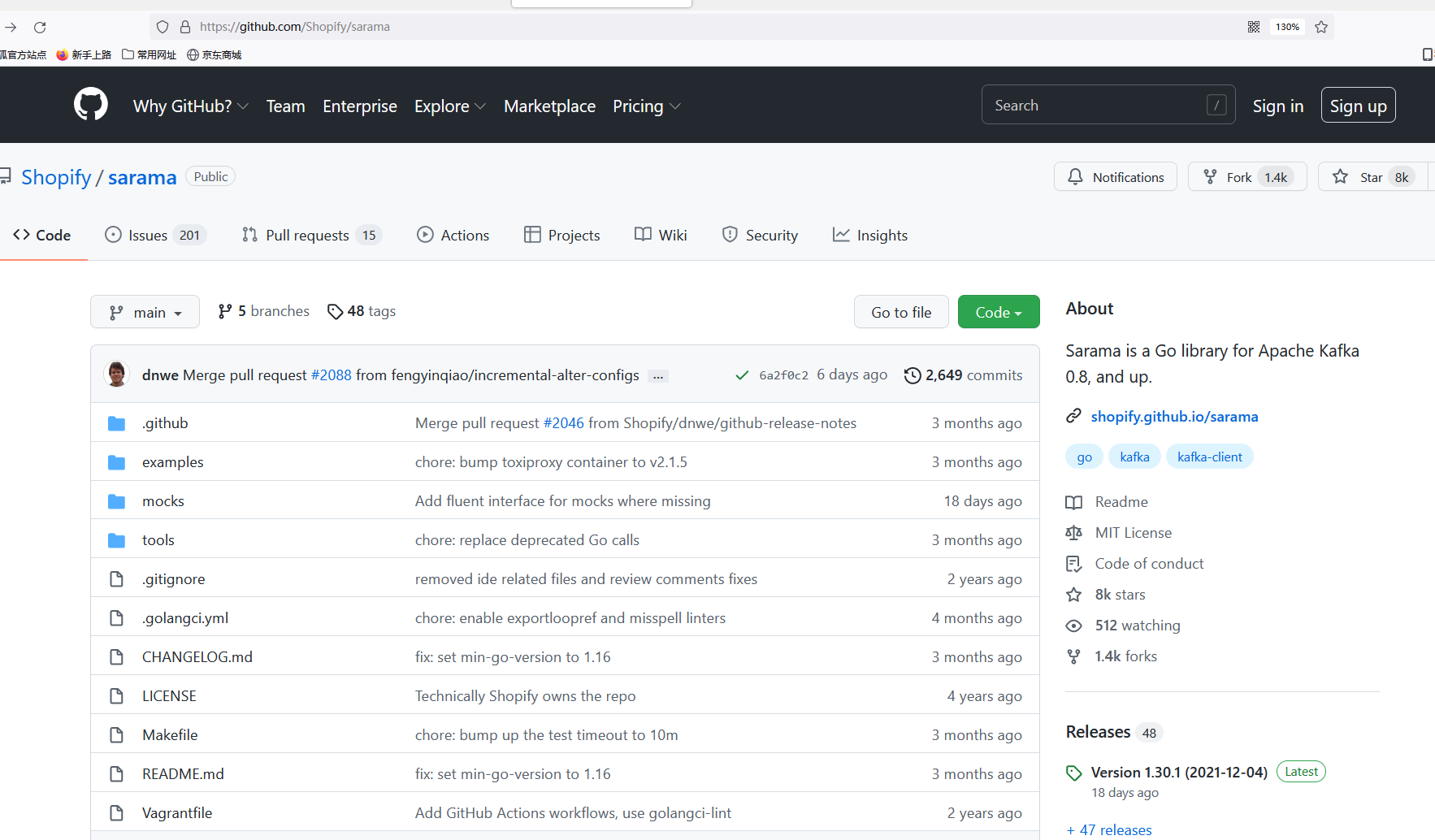
Task: Click the fork icon next to 1.4k forks
Action: click(1073, 656)
